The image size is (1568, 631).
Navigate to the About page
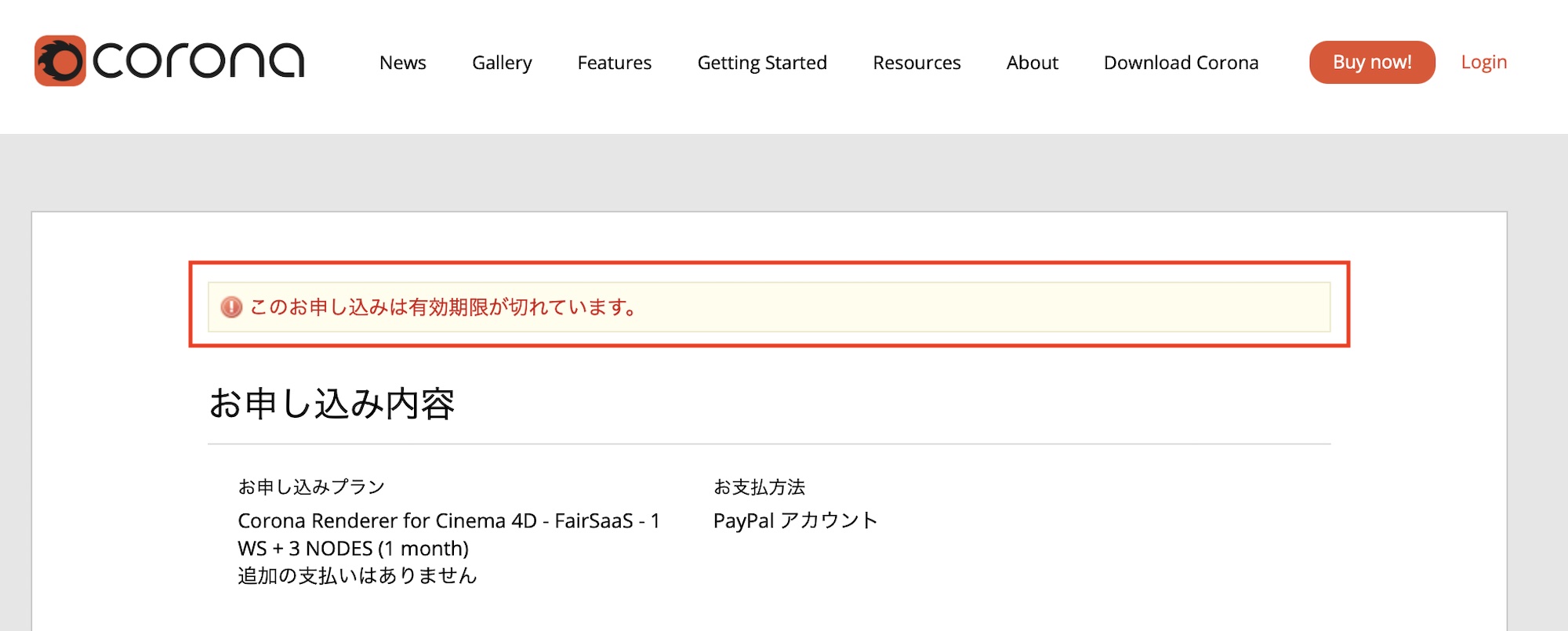(1032, 63)
